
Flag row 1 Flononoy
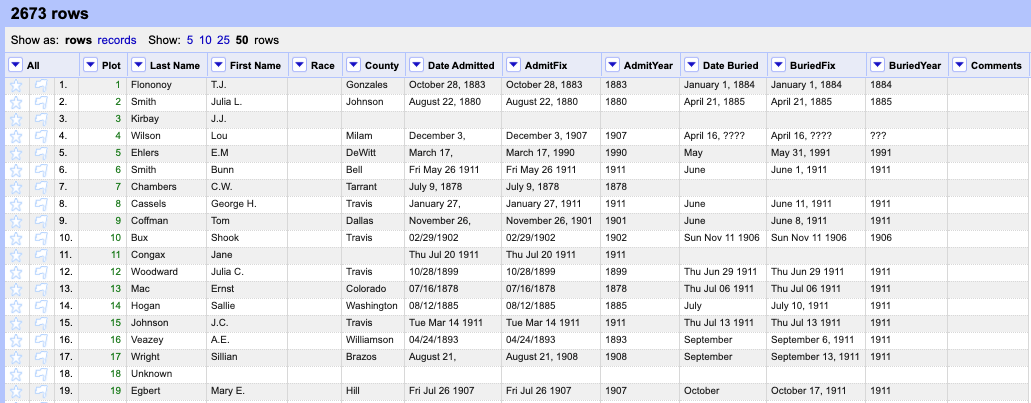(41, 85)
